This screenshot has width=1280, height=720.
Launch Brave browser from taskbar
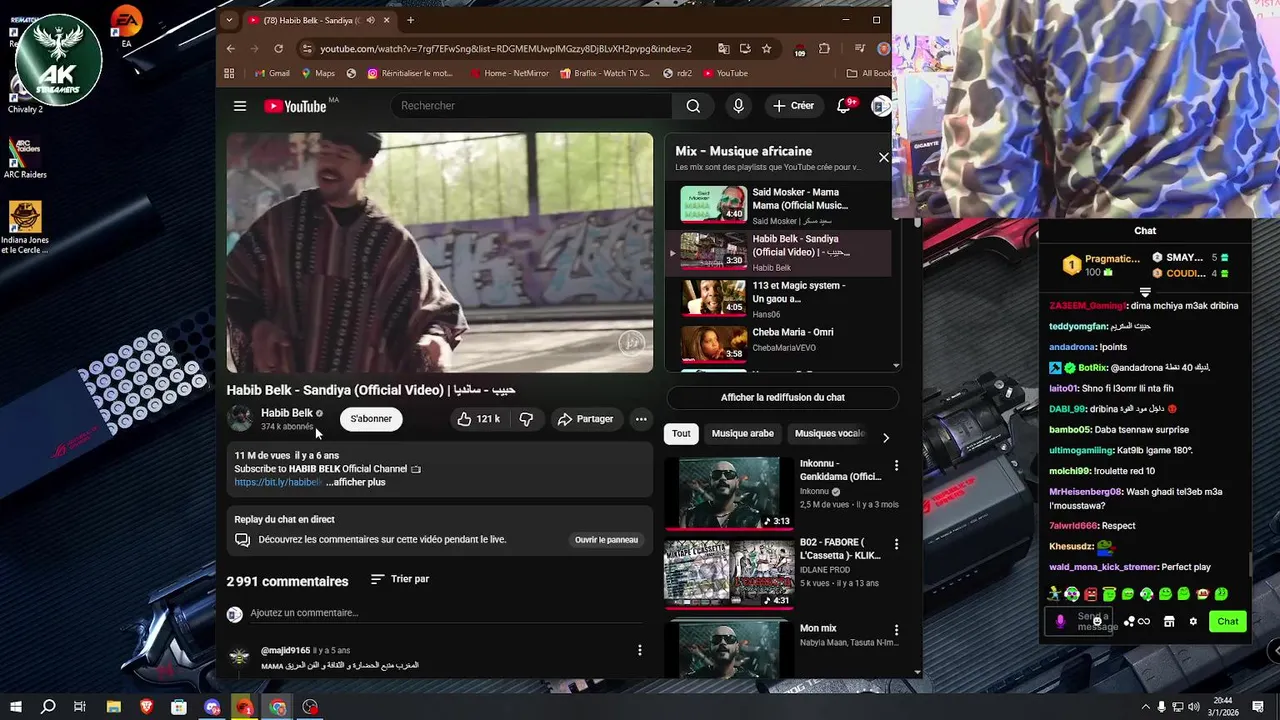(147, 707)
